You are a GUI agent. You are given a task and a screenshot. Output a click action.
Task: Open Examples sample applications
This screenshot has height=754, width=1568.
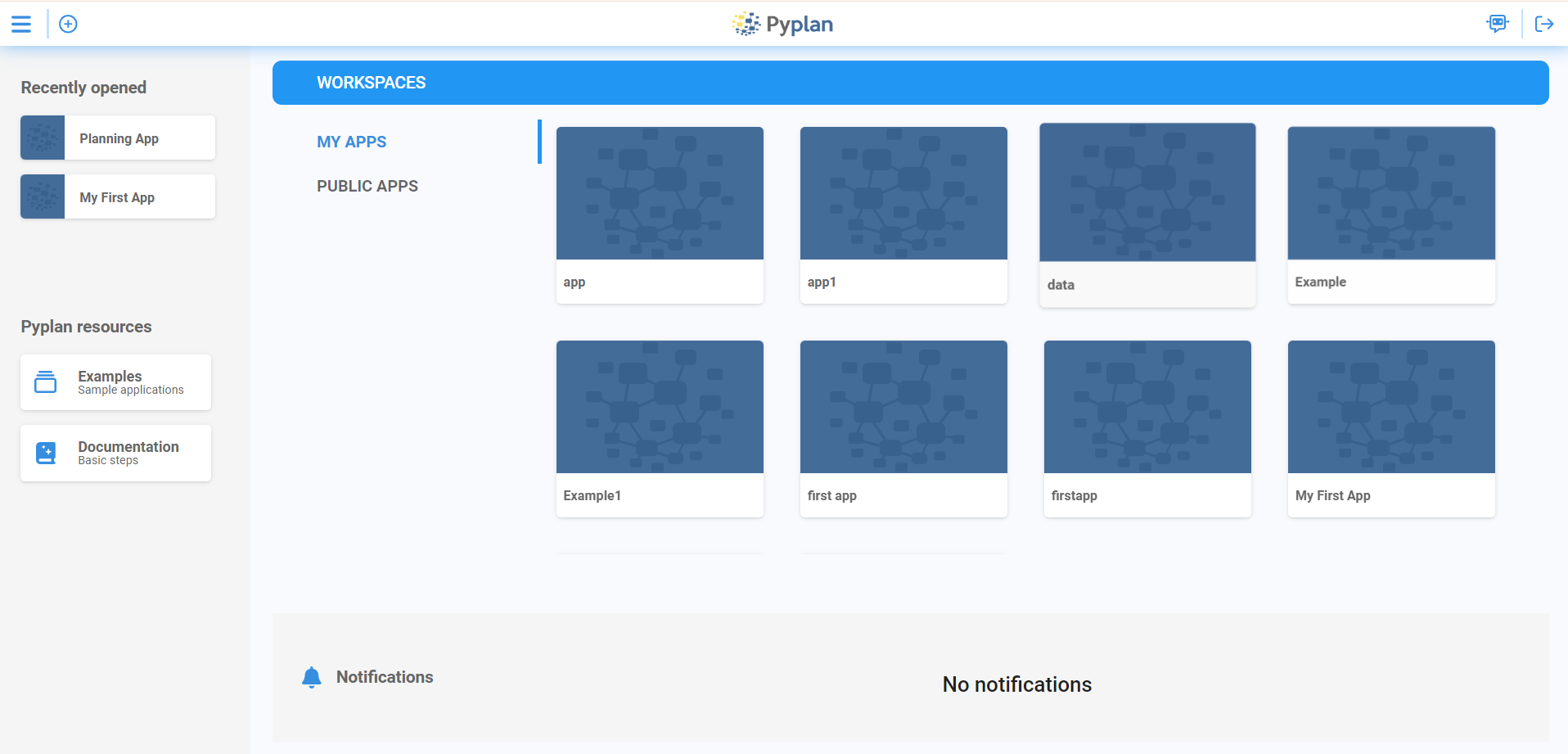[x=115, y=382]
